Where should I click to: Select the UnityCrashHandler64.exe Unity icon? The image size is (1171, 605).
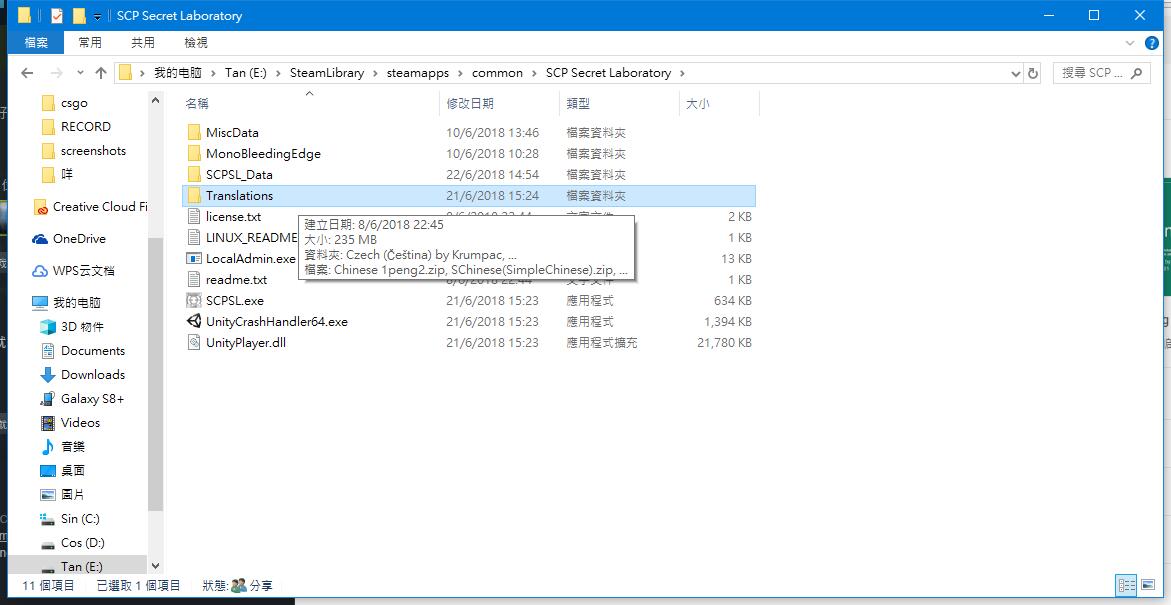(x=194, y=321)
